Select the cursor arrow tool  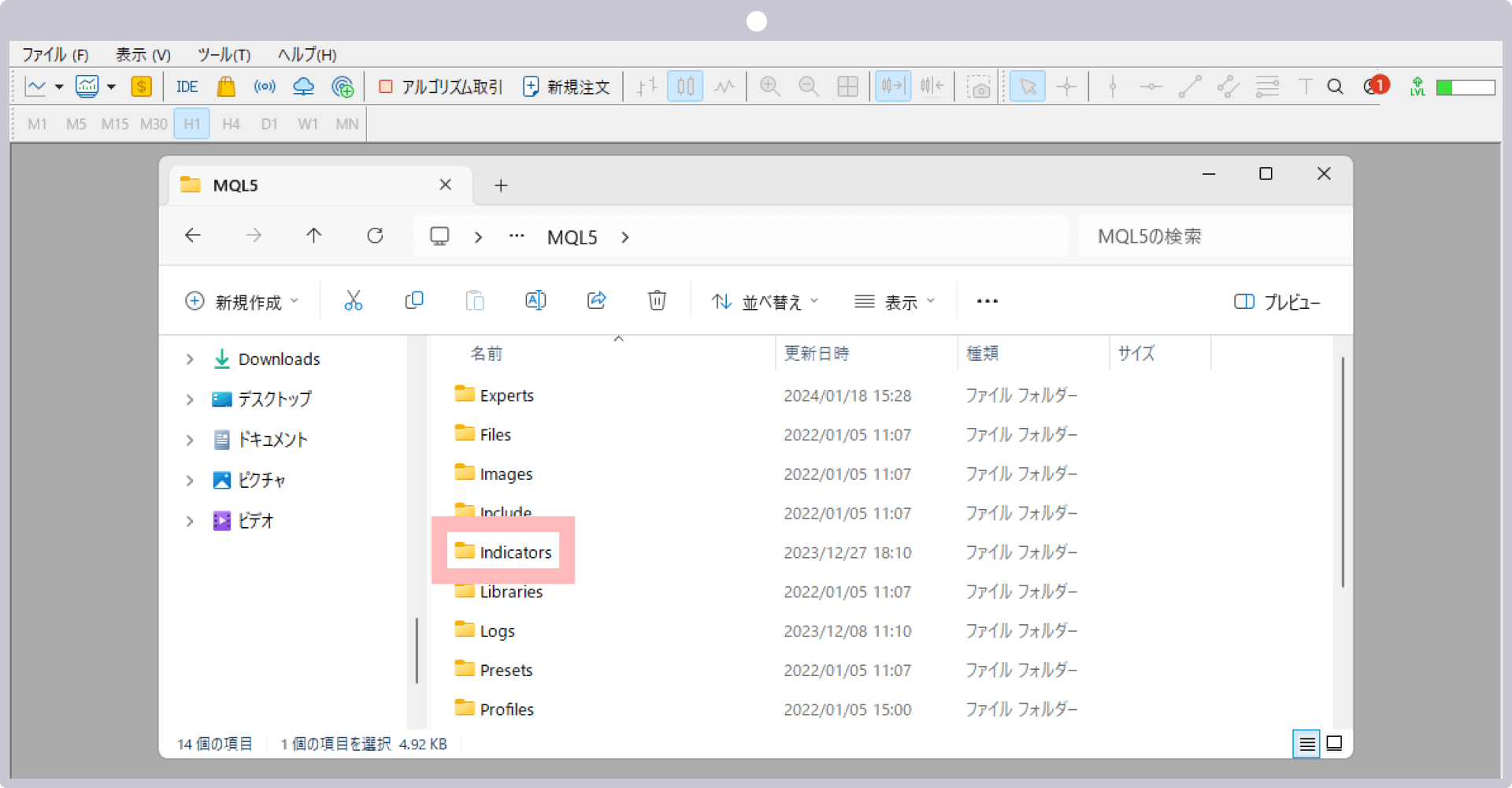tap(1028, 86)
